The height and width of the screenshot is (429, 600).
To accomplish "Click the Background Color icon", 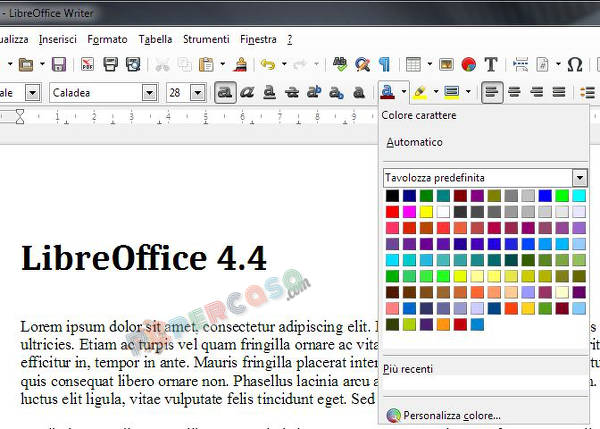I will (x=452, y=92).
